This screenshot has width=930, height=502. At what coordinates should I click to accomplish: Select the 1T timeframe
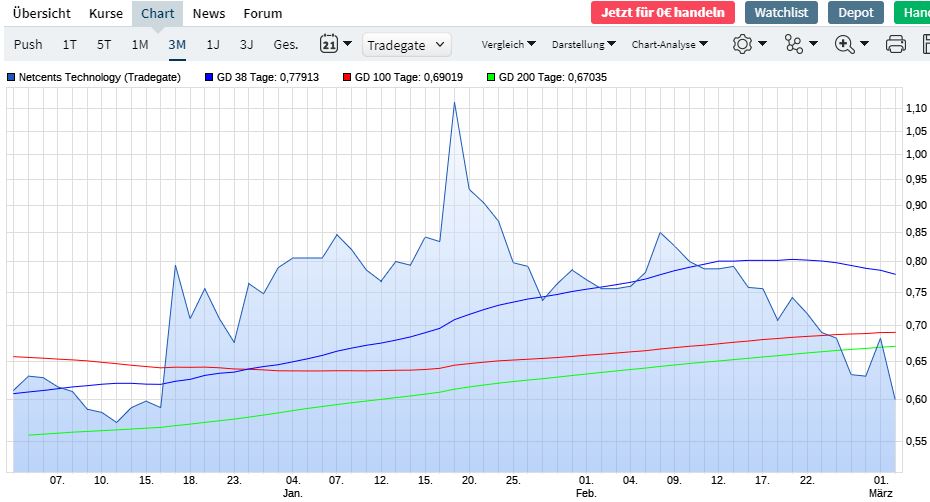[x=69, y=45]
